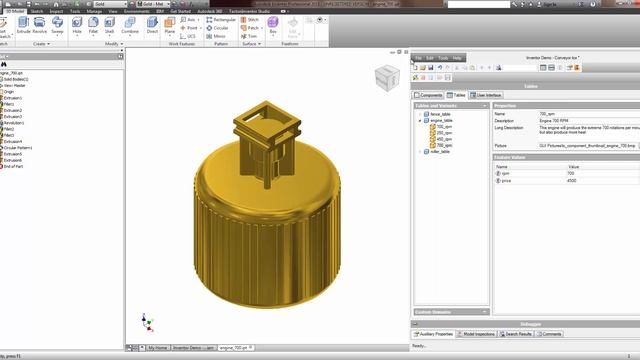Switch to the Components tab
Screen dimensions: 640x360
(428, 95)
